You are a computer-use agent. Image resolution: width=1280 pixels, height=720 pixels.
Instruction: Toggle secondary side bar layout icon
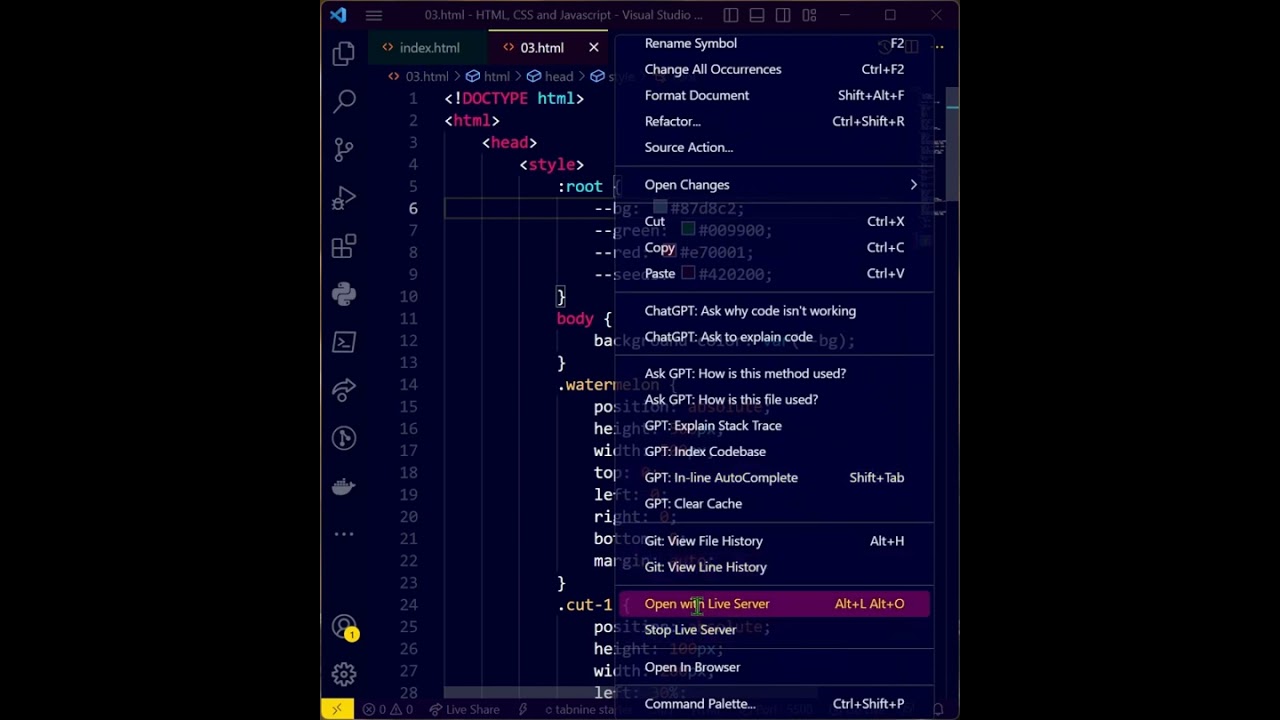pos(783,15)
